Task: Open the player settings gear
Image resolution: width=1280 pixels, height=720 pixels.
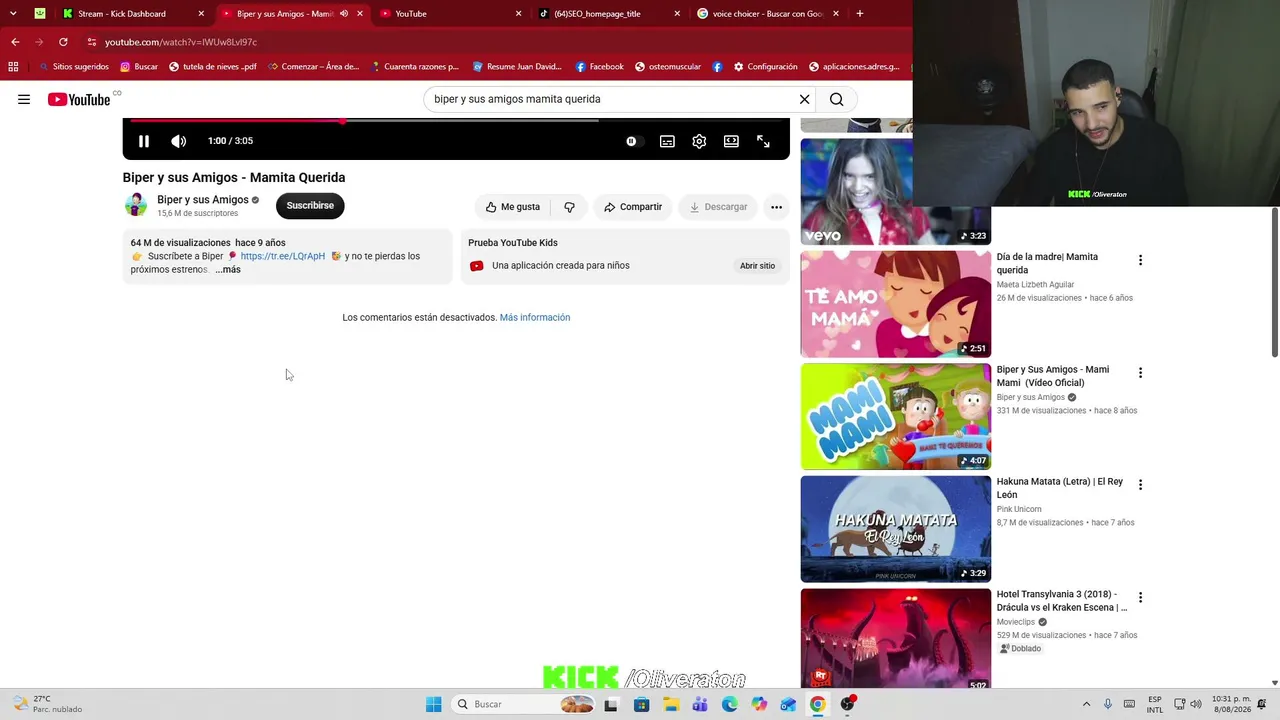Action: coord(699,141)
